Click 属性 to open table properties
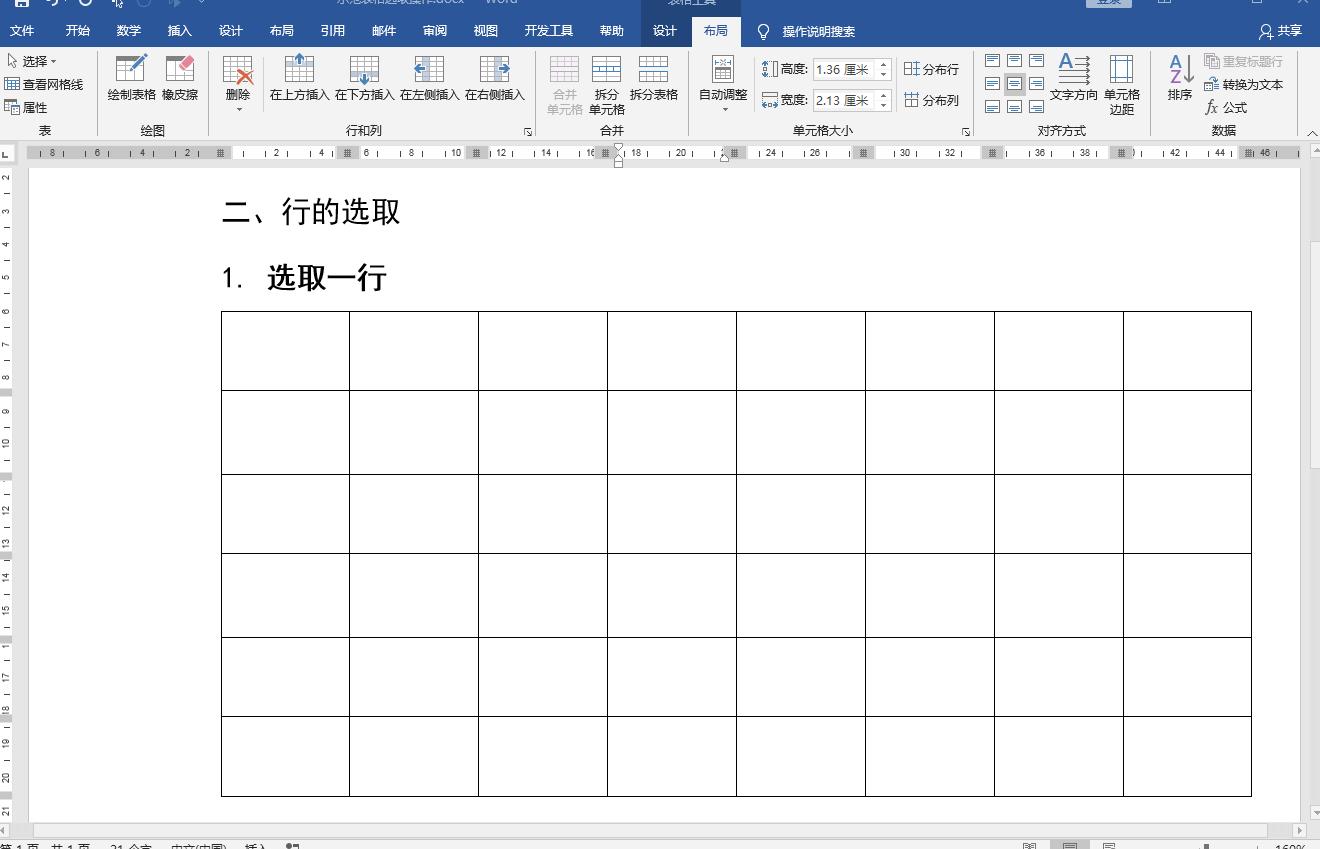Image resolution: width=1320 pixels, height=849 pixels. point(31,107)
